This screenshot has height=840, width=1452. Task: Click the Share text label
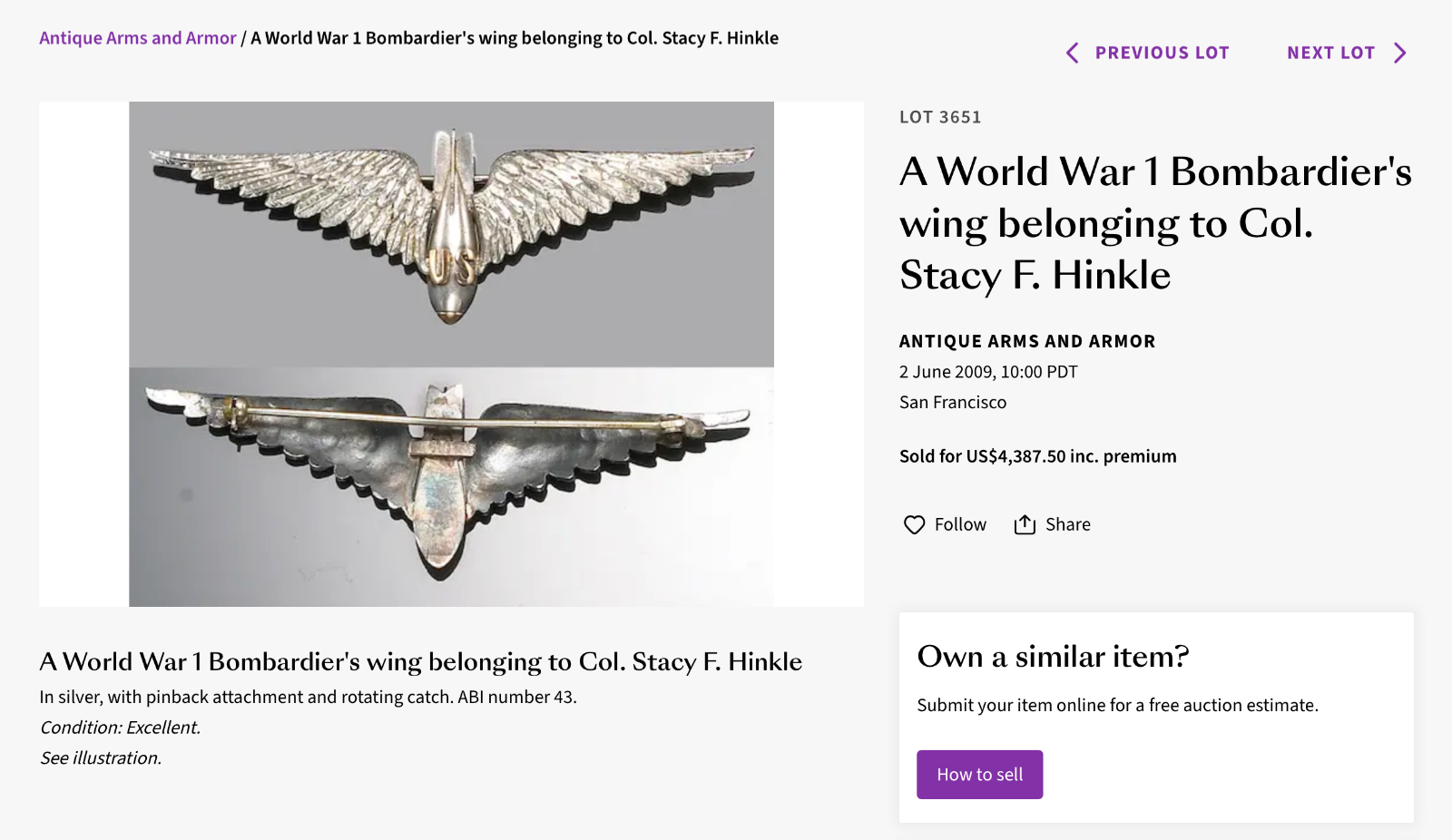tap(1067, 524)
